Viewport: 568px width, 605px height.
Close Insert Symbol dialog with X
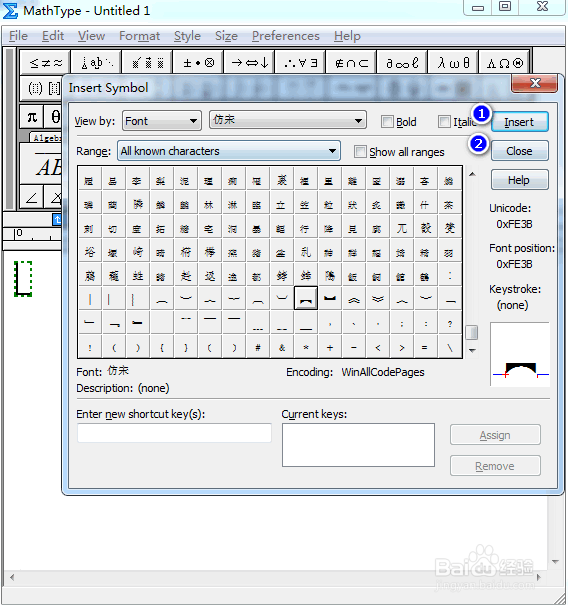click(x=534, y=83)
